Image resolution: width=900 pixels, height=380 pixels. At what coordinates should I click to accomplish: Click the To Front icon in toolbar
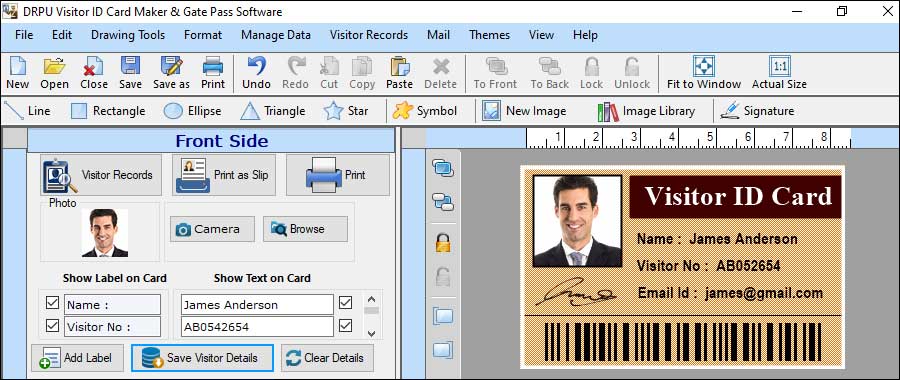(x=496, y=66)
